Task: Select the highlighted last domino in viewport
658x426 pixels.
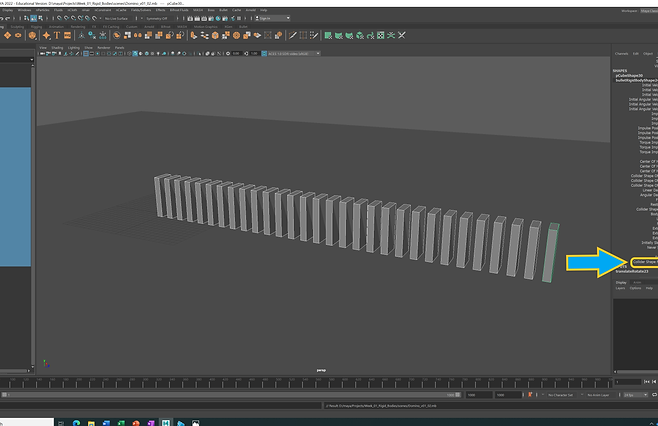Action: click(x=550, y=253)
